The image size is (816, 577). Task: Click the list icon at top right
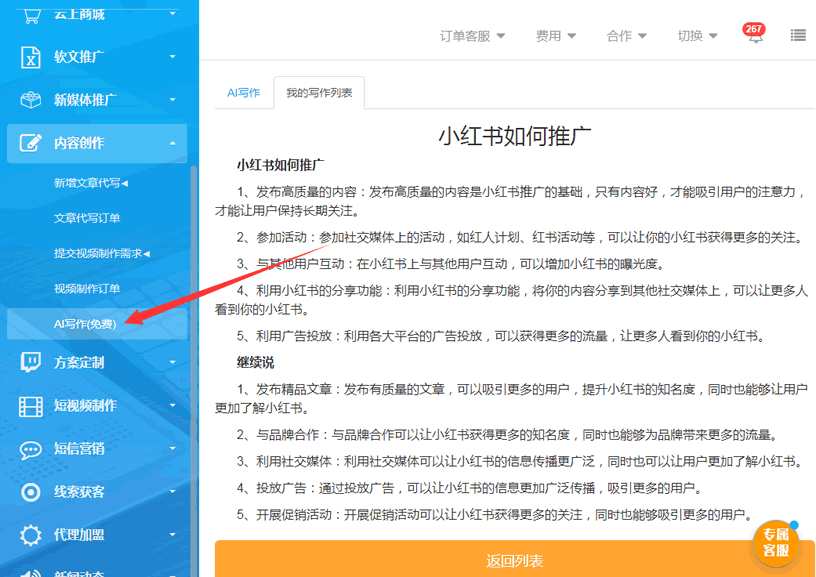797,35
